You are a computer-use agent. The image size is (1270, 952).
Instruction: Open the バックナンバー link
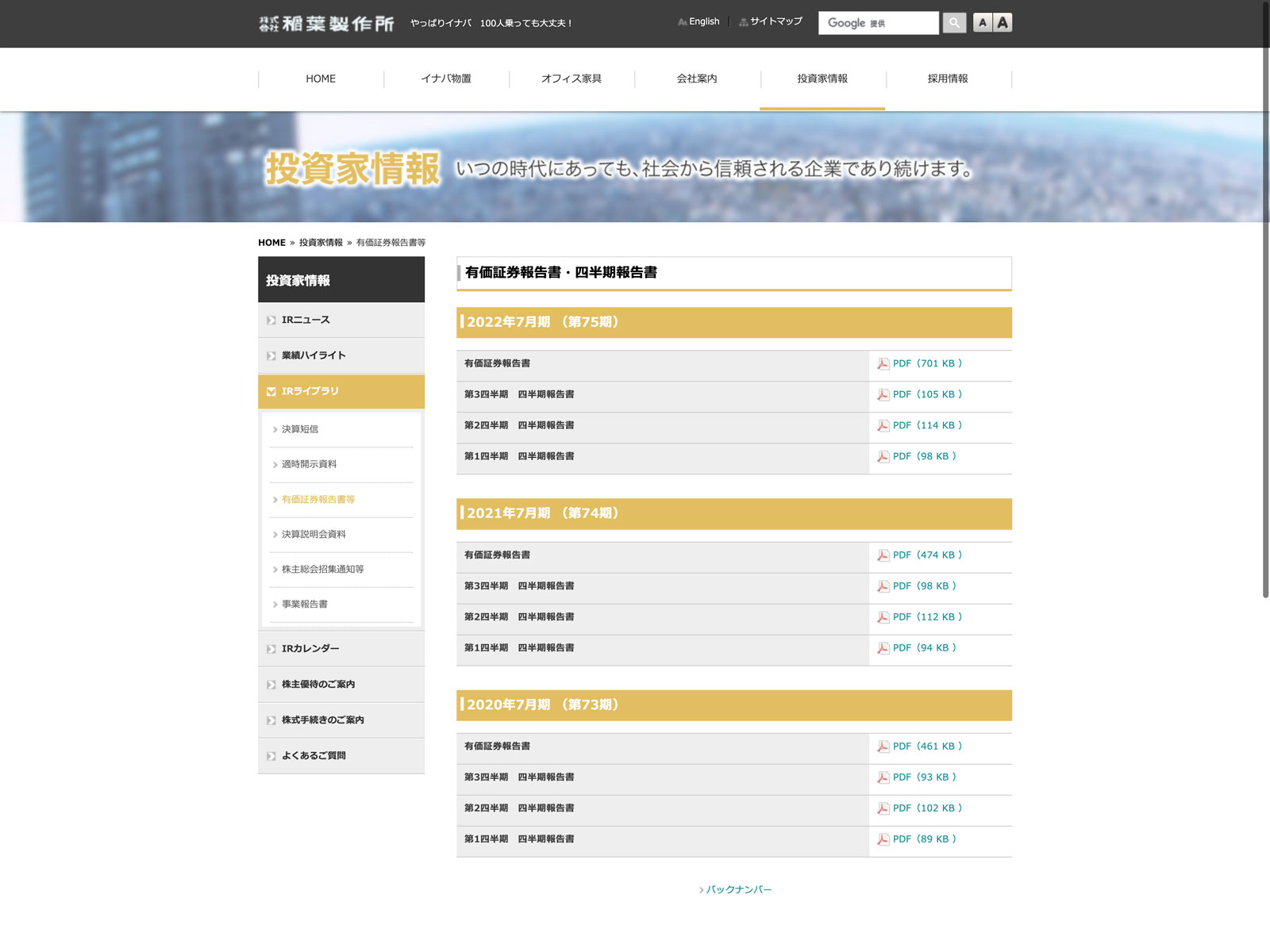point(738,890)
